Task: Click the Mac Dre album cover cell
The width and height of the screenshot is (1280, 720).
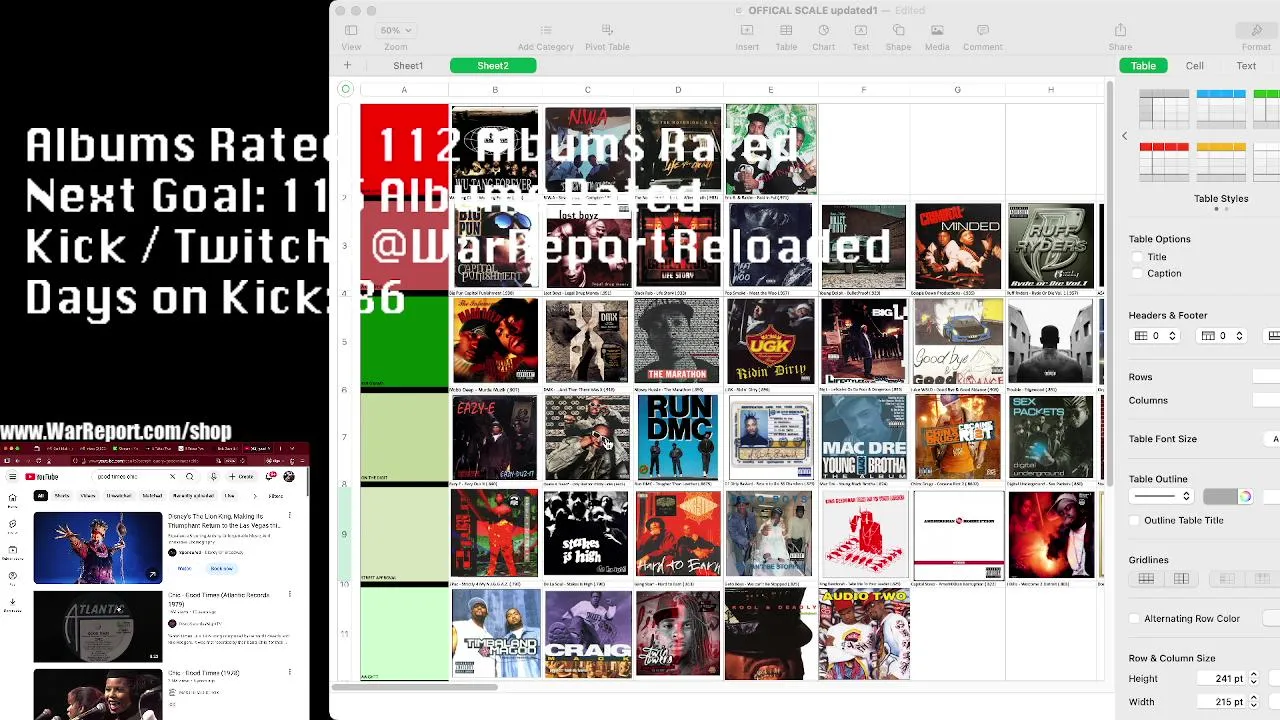Action: [864, 437]
